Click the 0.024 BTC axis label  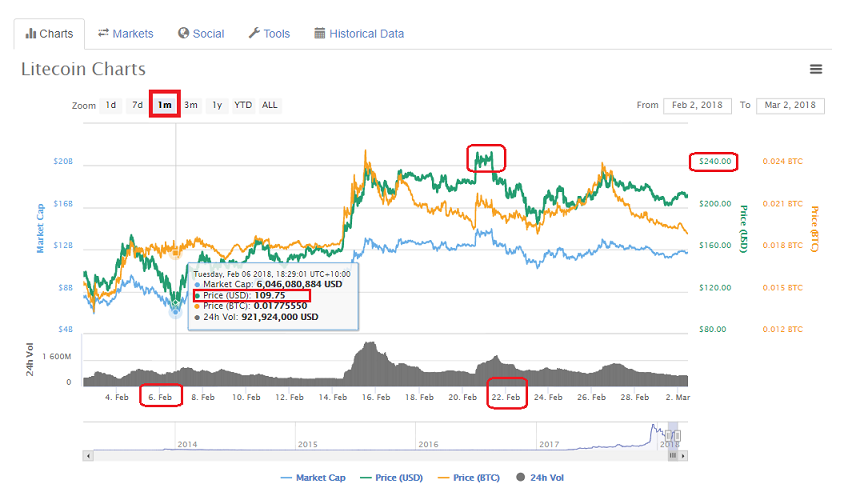tap(783, 161)
